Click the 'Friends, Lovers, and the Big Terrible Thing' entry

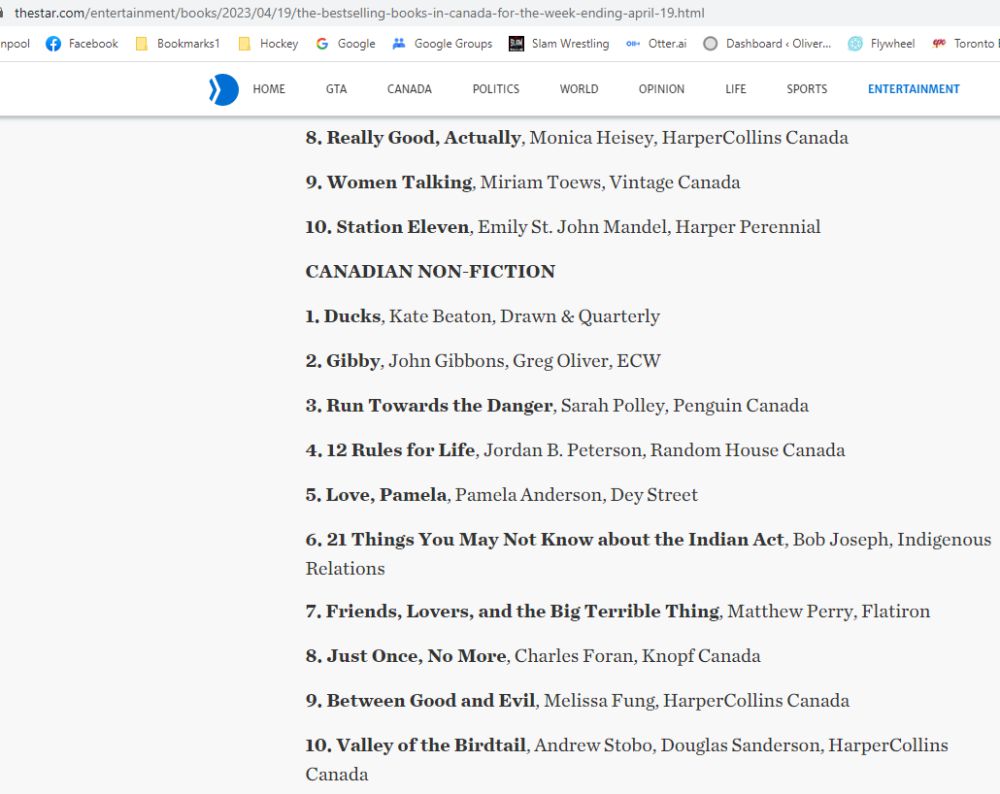[617, 612]
